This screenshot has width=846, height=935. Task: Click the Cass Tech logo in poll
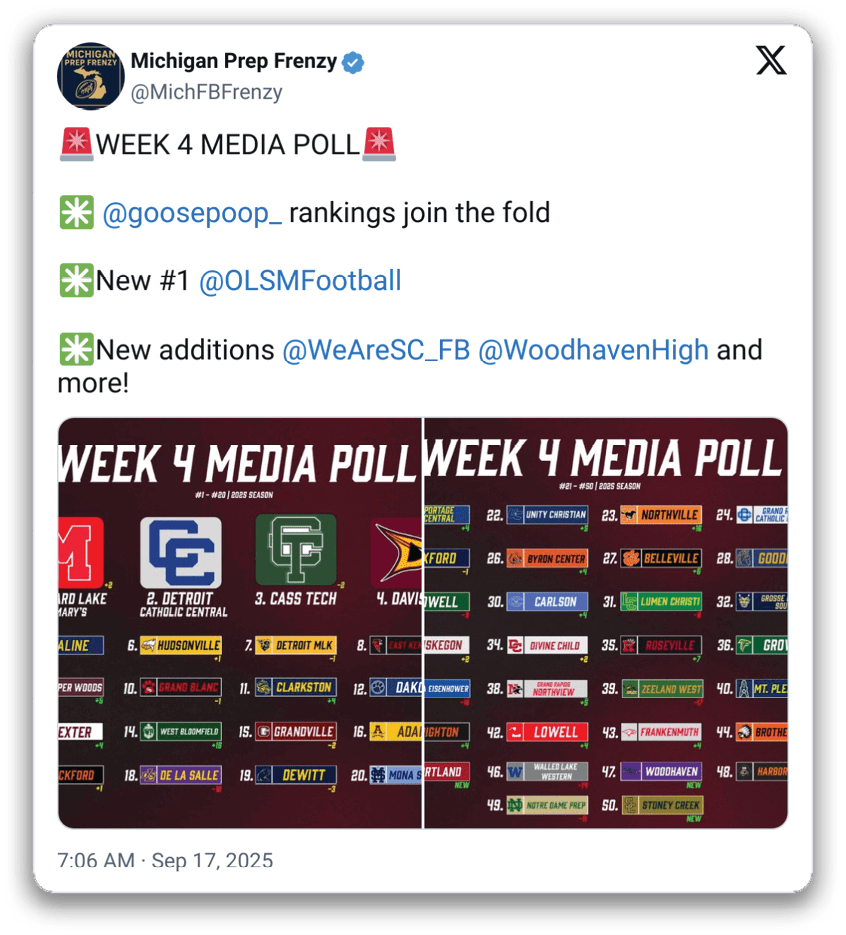[296, 550]
